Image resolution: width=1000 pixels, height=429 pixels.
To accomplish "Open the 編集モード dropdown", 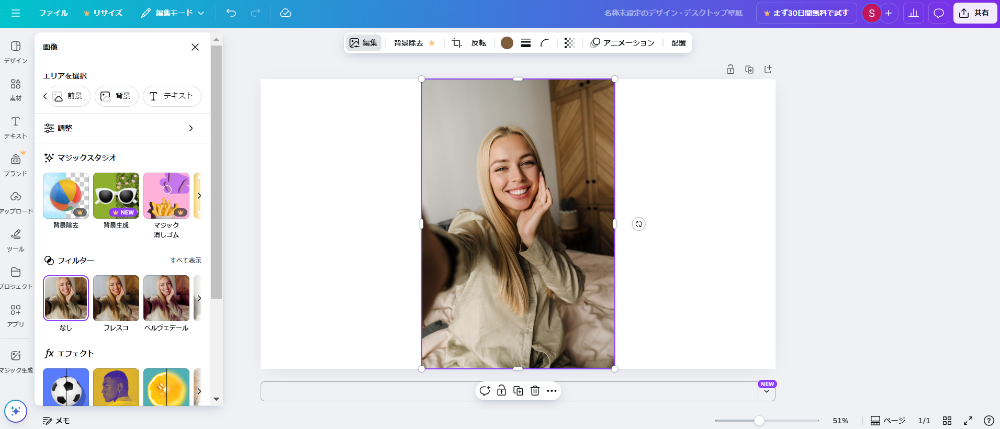I will pyautogui.click(x=172, y=13).
